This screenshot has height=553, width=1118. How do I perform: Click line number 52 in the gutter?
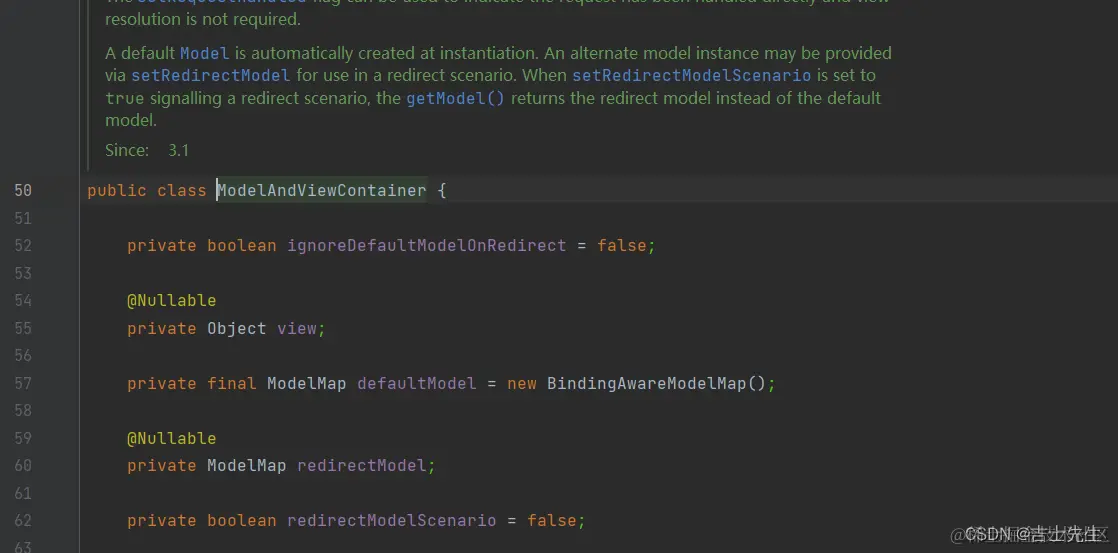pos(23,246)
